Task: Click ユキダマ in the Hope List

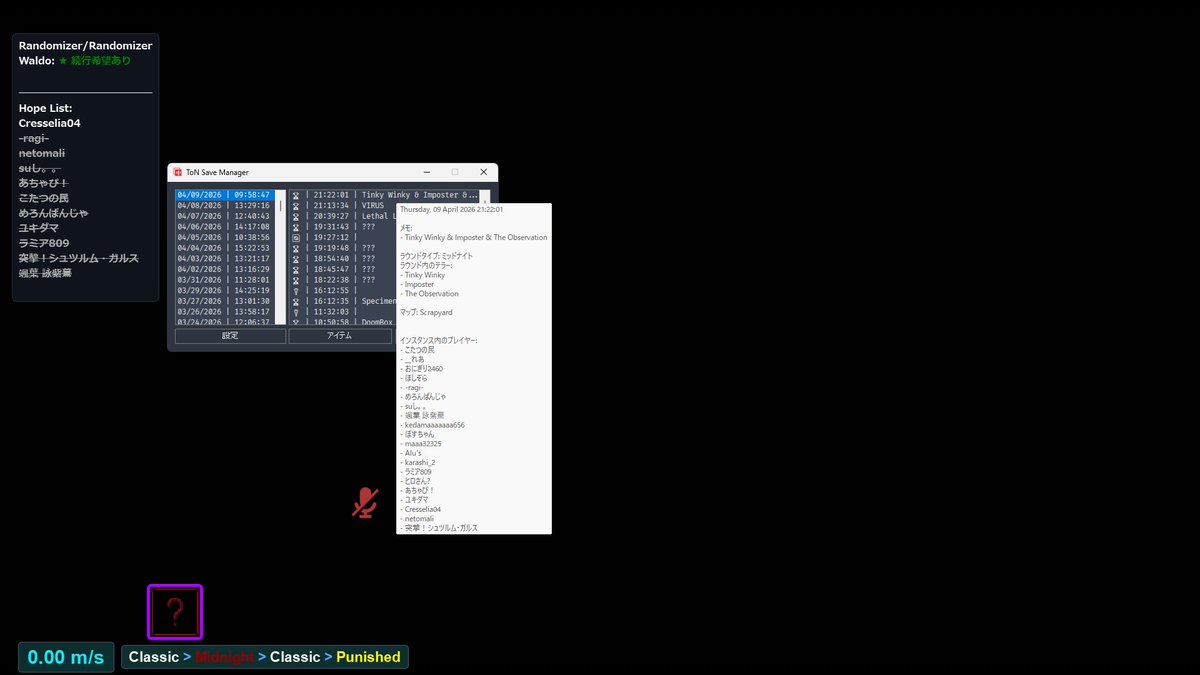Action: (39, 228)
